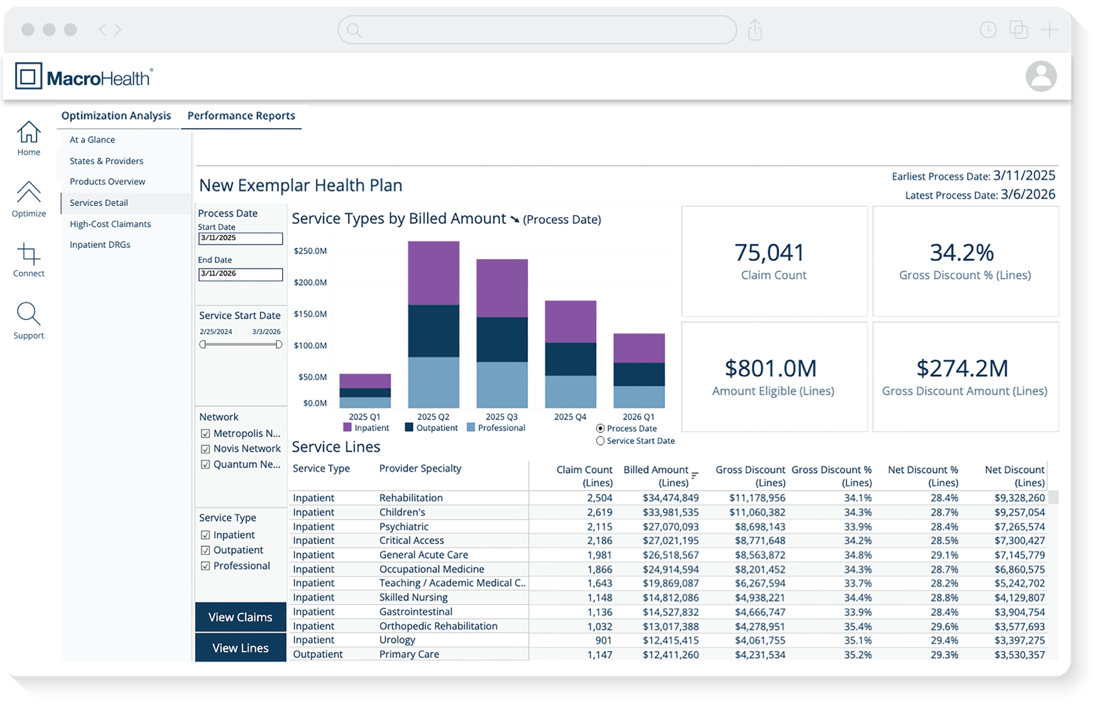Click the $801.0M Amount Eligible card
The image size is (1100, 708).
(x=774, y=377)
